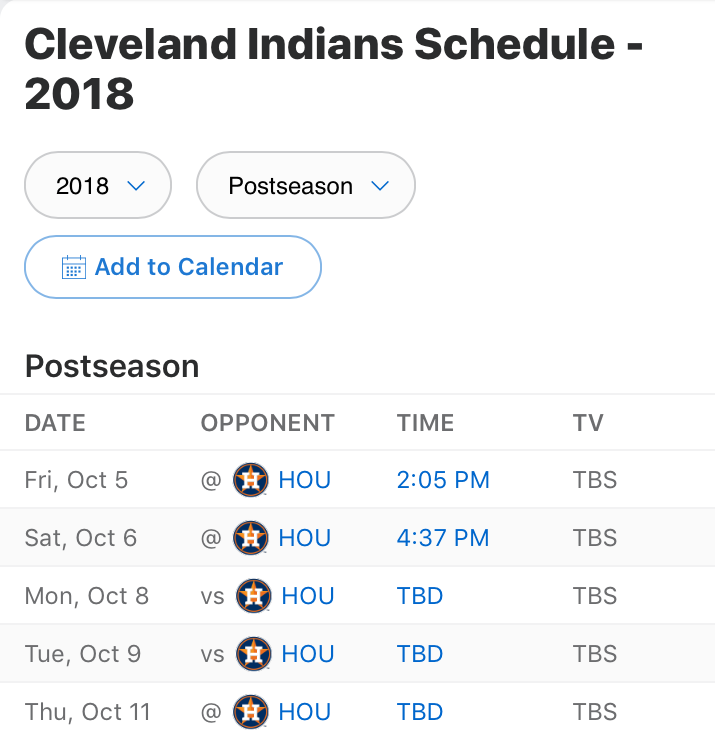The image size is (715, 755).
Task: Click the chevron arrow beside Postseason
Action: [380, 186]
